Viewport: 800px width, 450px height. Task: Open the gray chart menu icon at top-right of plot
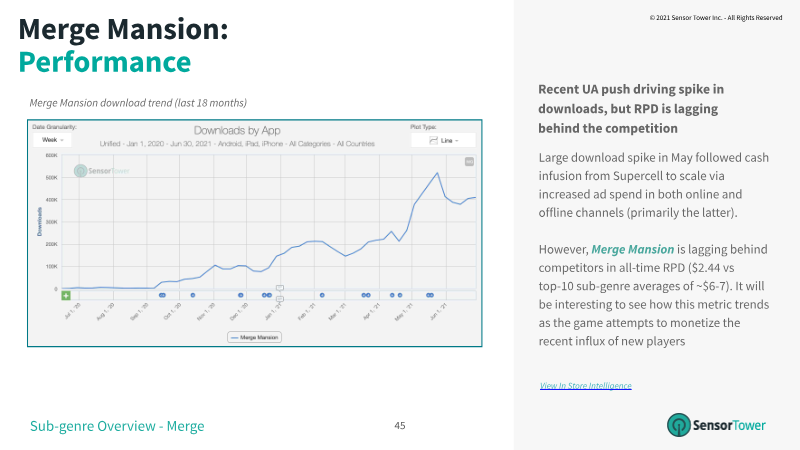pyautogui.click(x=469, y=162)
